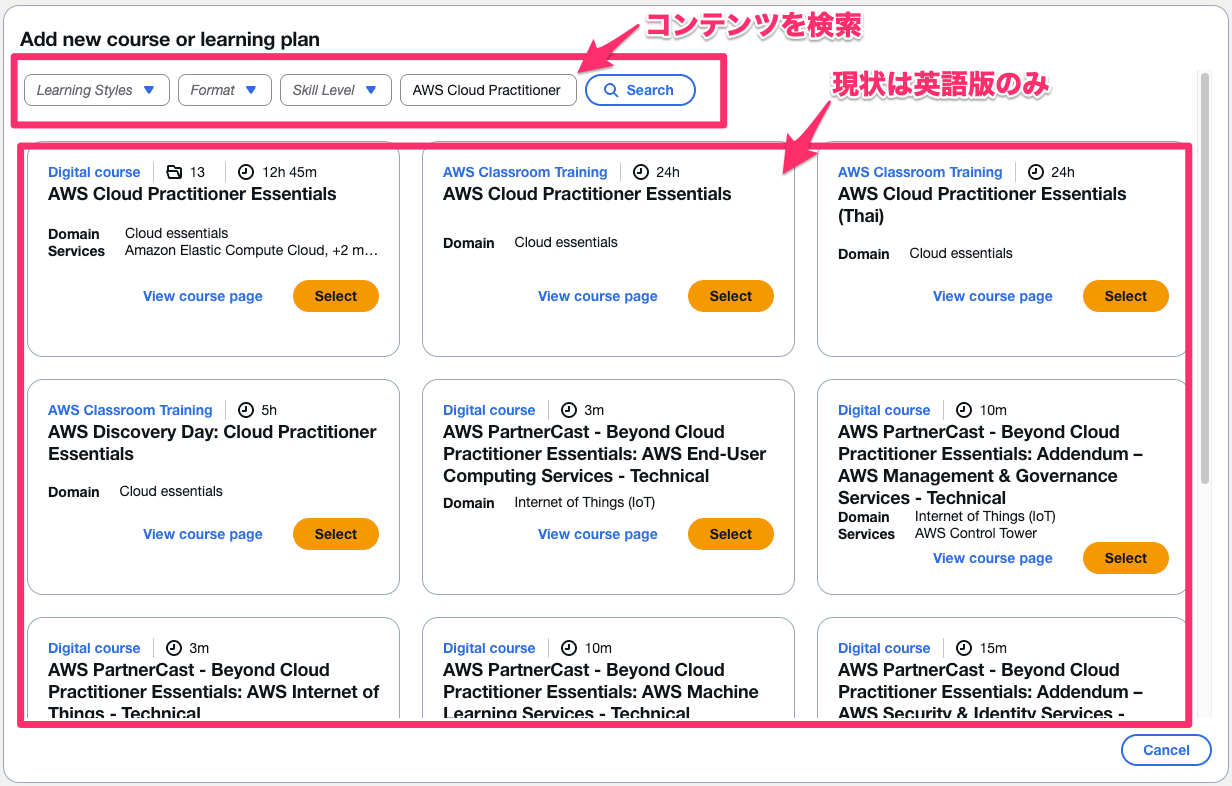Select the Management & Governance Services PartnerCast course
The image size is (1232, 786).
click(1126, 558)
